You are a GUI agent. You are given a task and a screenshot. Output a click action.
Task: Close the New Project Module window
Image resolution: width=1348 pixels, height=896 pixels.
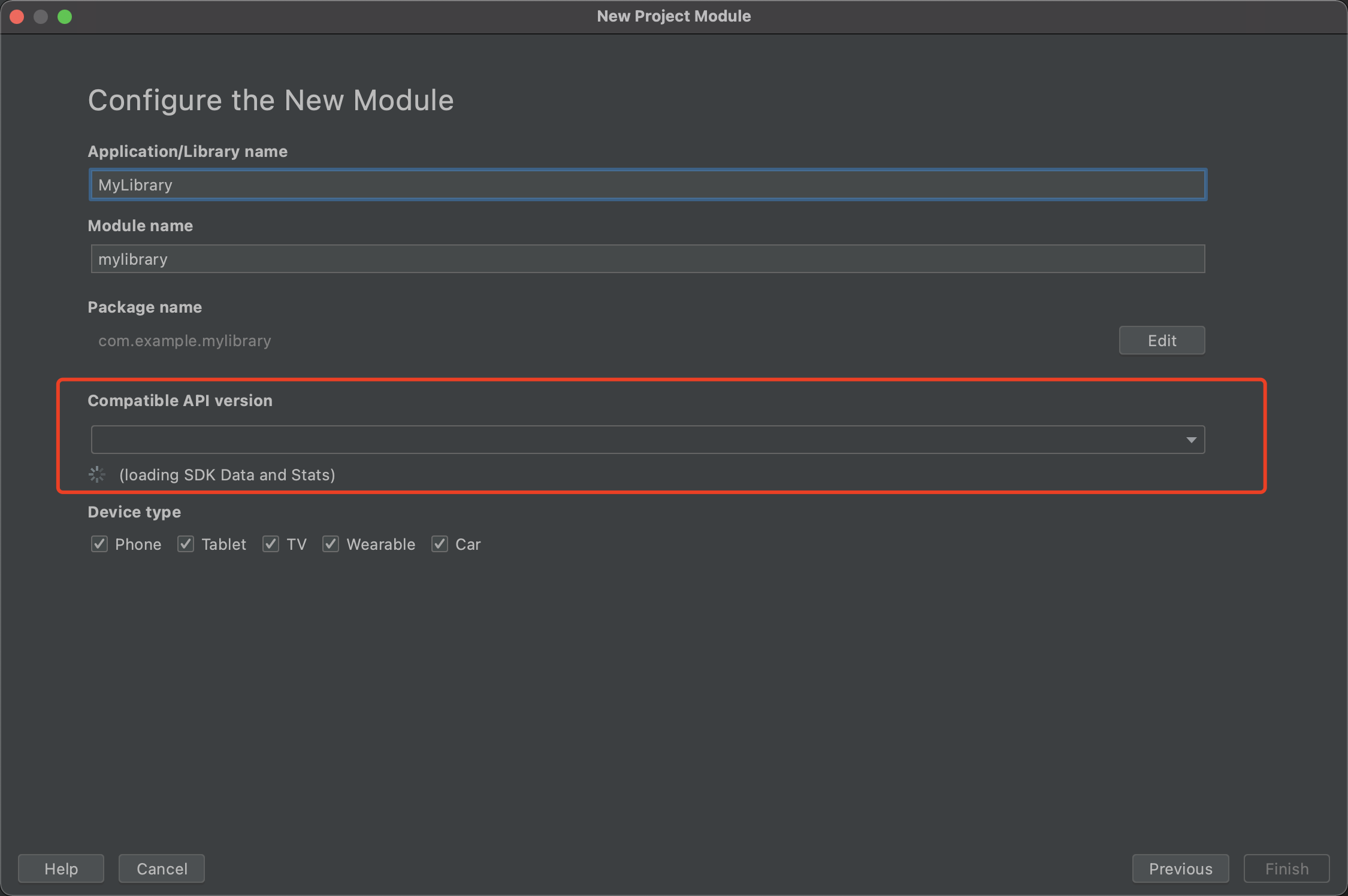(17, 17)
